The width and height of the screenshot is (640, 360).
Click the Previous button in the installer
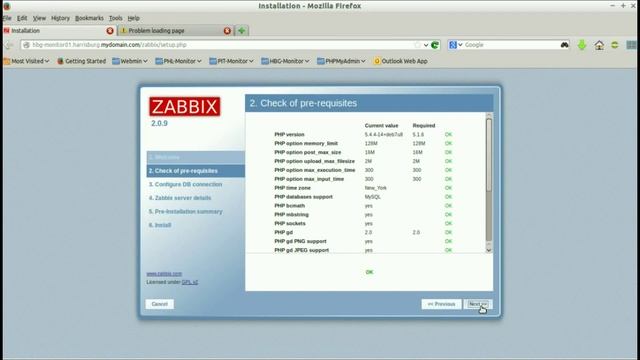tap(441, 304)
